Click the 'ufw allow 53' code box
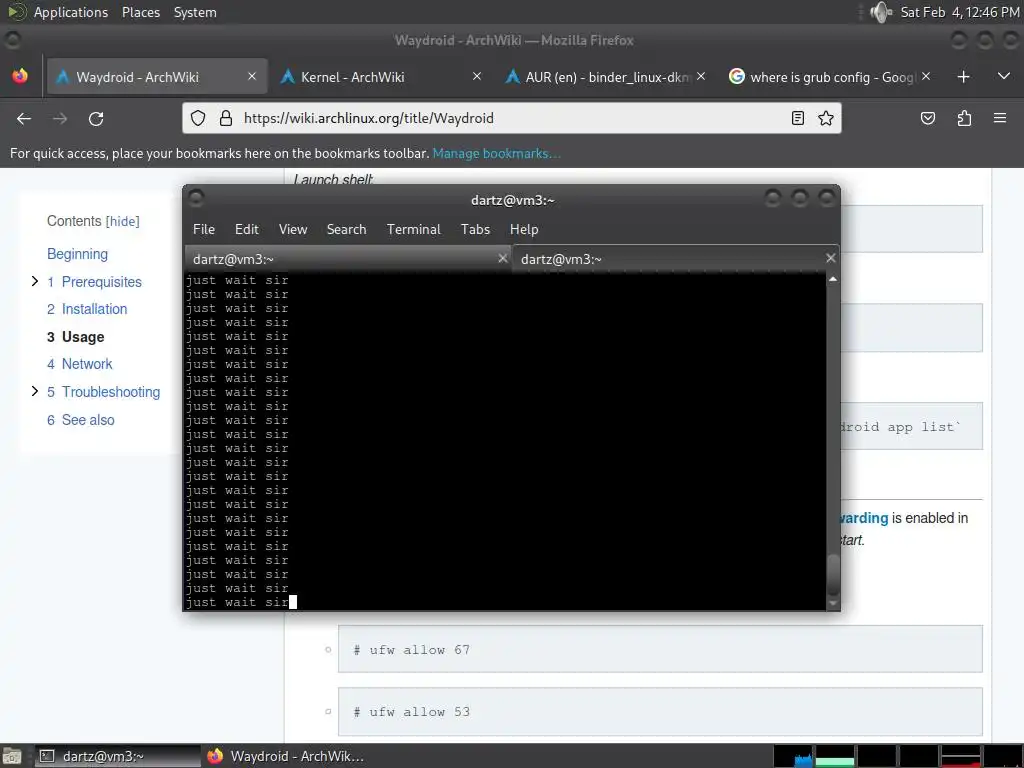Image resolution: width=1024 pixels, height=768 pixels. 660,711
